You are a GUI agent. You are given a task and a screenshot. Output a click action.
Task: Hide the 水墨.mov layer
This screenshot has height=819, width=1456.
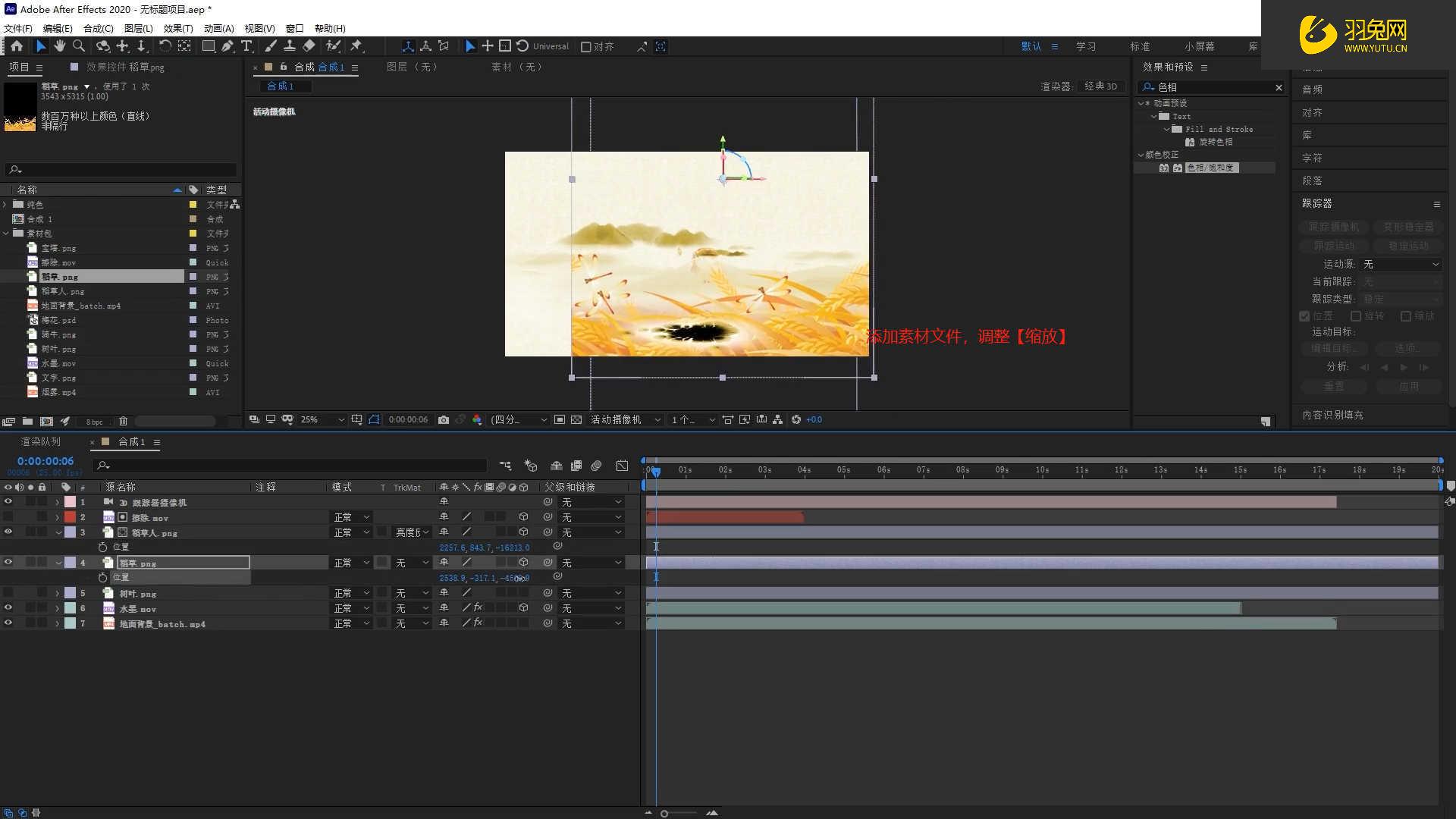[x=8, y=608]
